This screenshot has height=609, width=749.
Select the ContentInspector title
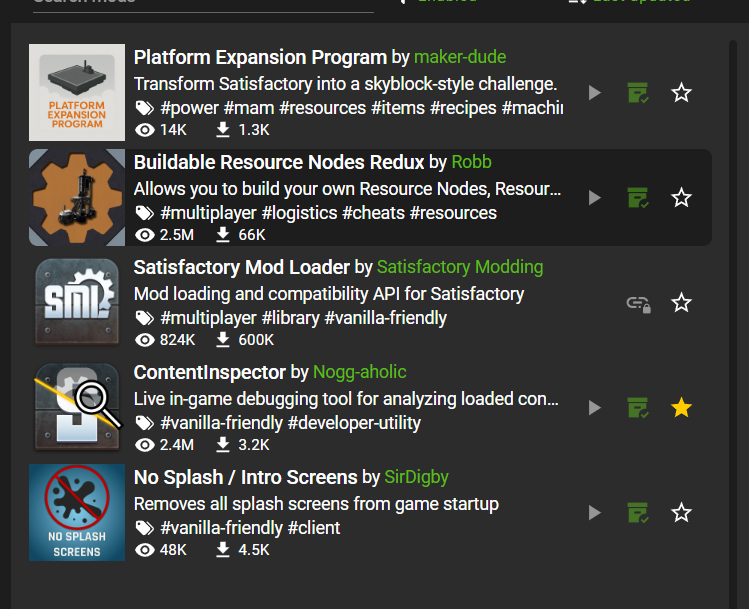coord(210,373)
